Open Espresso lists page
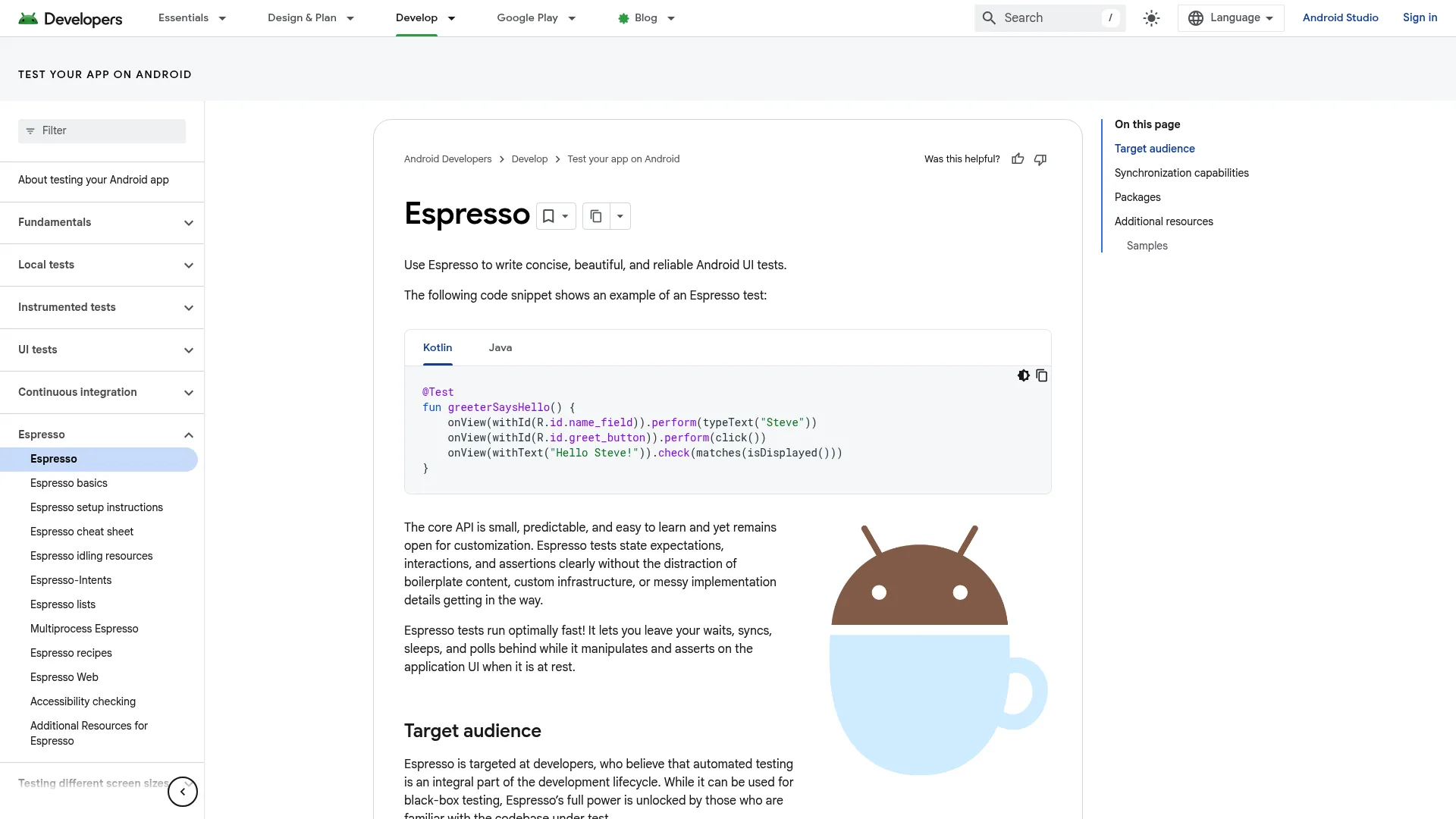The width and height of the screenshot is (1456, 819). 63,604
